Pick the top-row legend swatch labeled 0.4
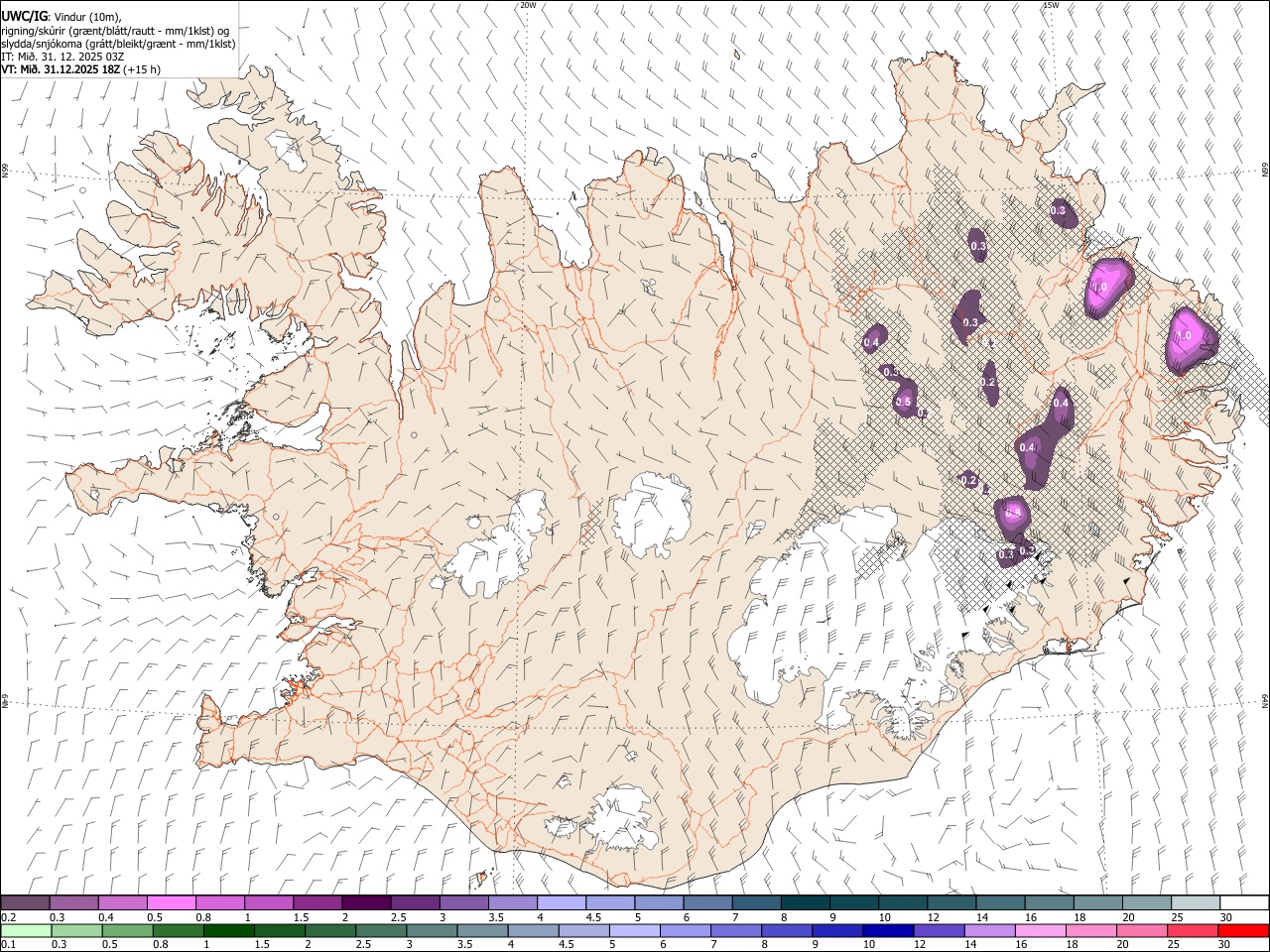Image resolution: width=1270 pixels, height=952 pixels. (x=122, y=902)
